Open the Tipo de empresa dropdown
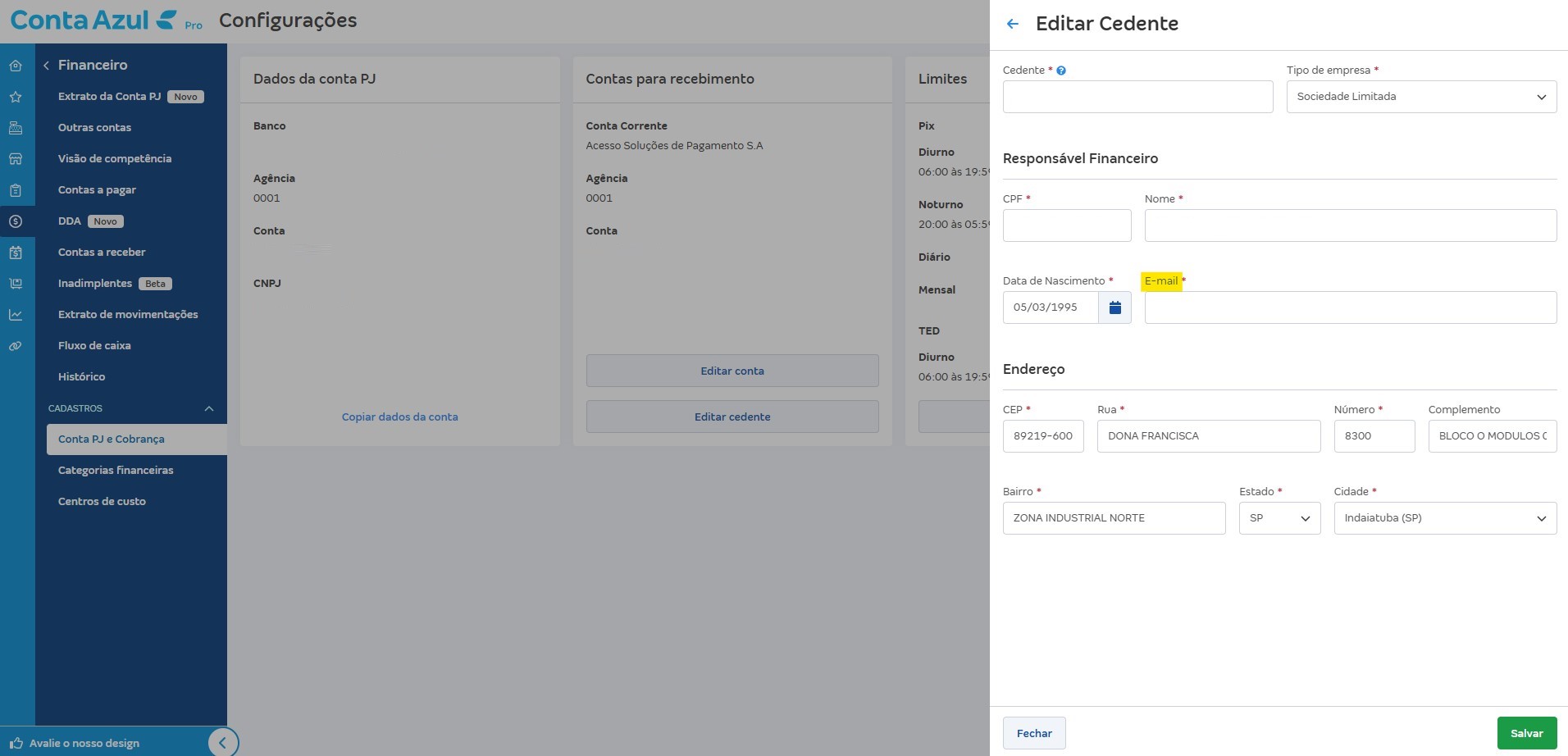 pyautogui.click(x=1420, y=97)
